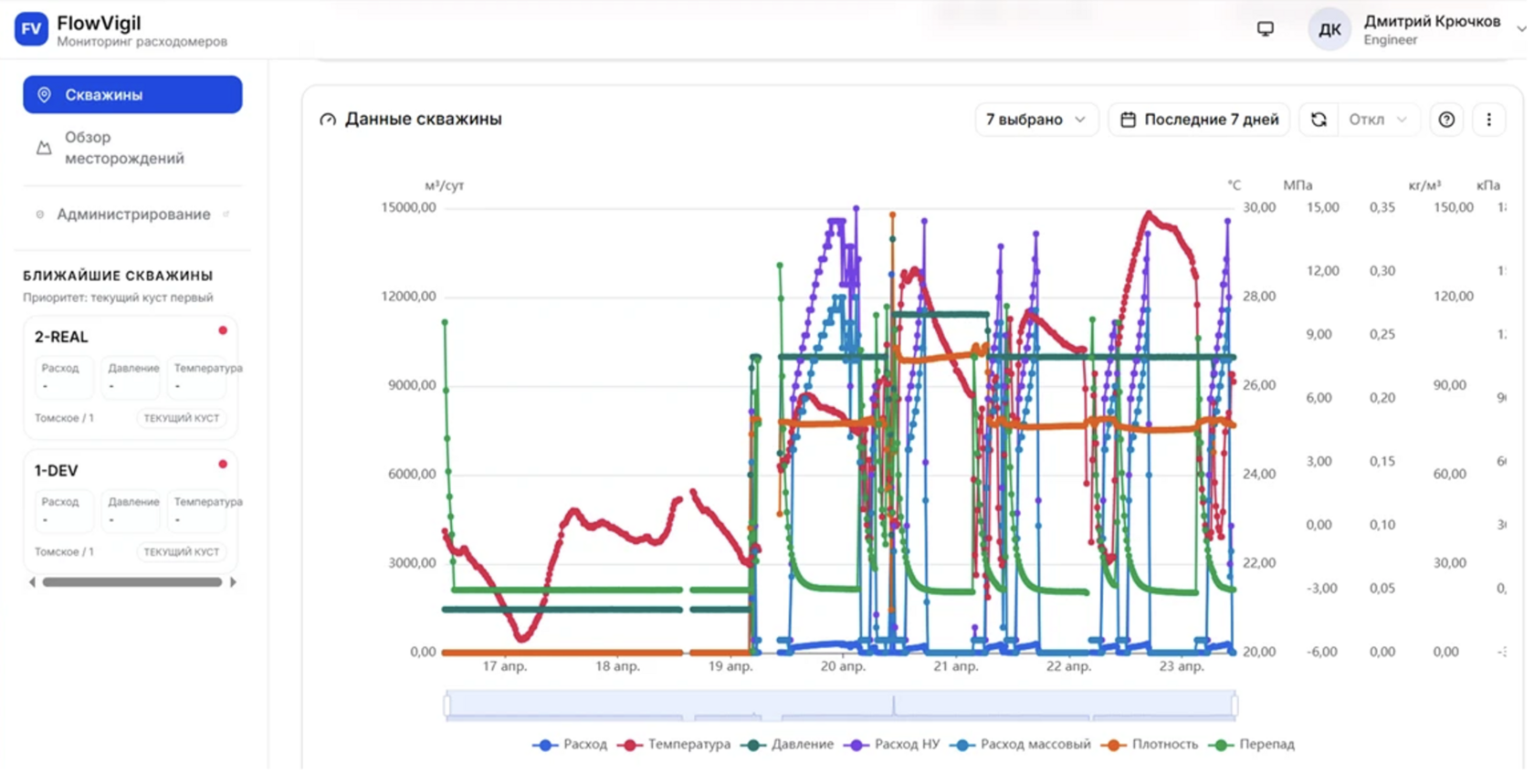
Task: Expand the 7 выбрано dropdown
Action: [1035, 120]
